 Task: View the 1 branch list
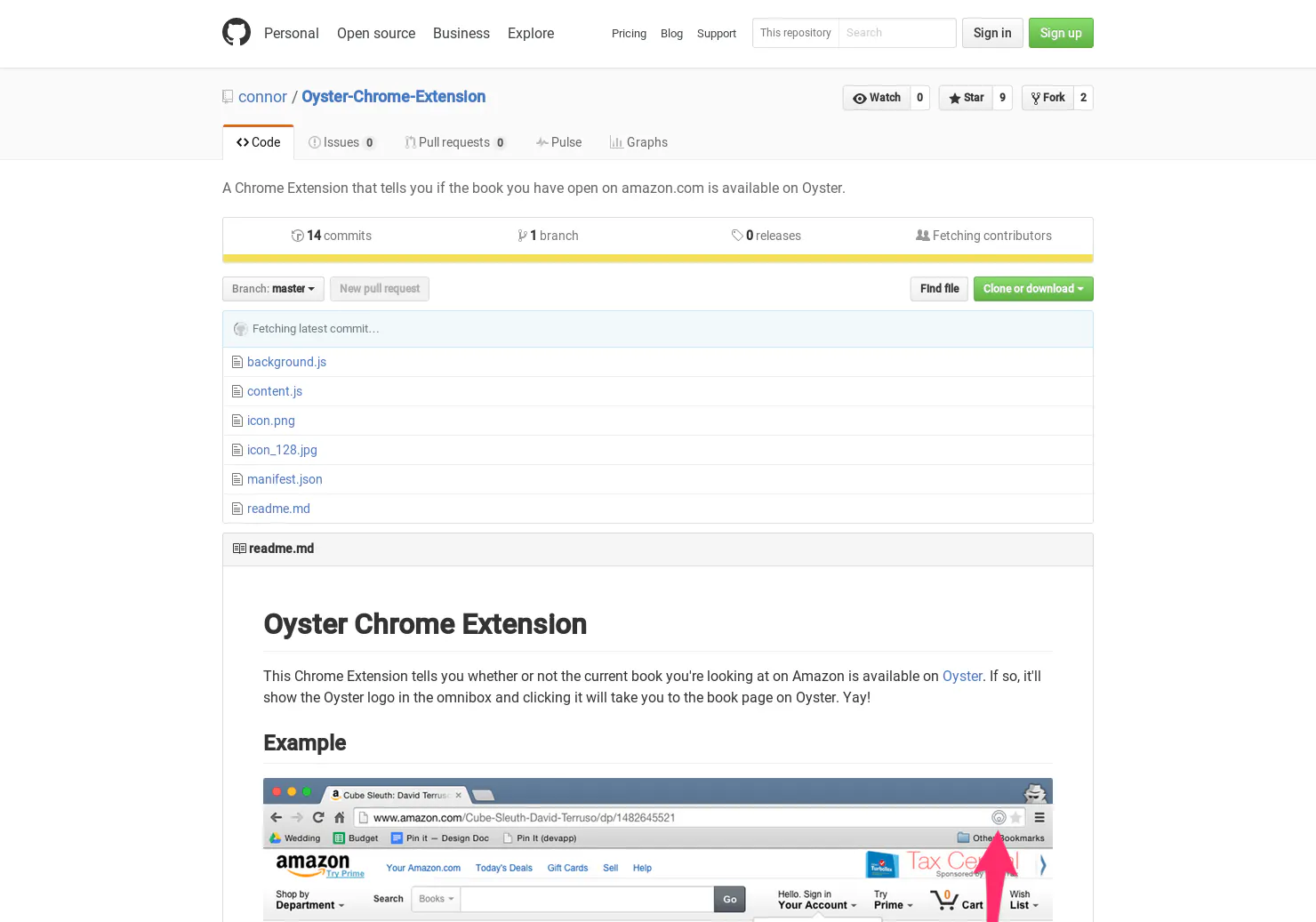tap(549, 236)
